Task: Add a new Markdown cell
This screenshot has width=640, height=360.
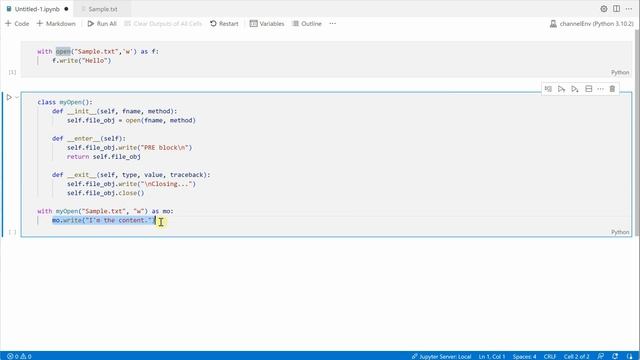Action: (56, 24)
